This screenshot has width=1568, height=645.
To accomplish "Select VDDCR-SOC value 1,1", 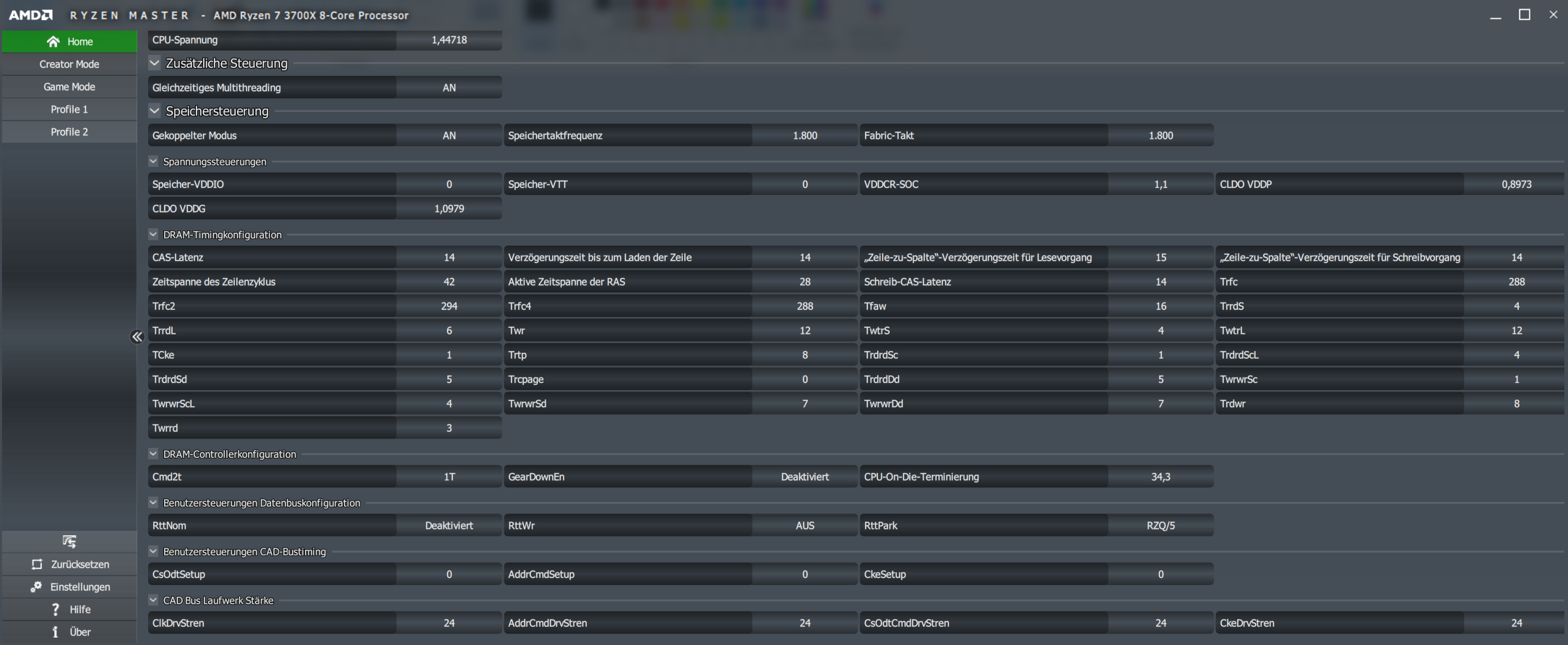I will [x=1160, y=184].
